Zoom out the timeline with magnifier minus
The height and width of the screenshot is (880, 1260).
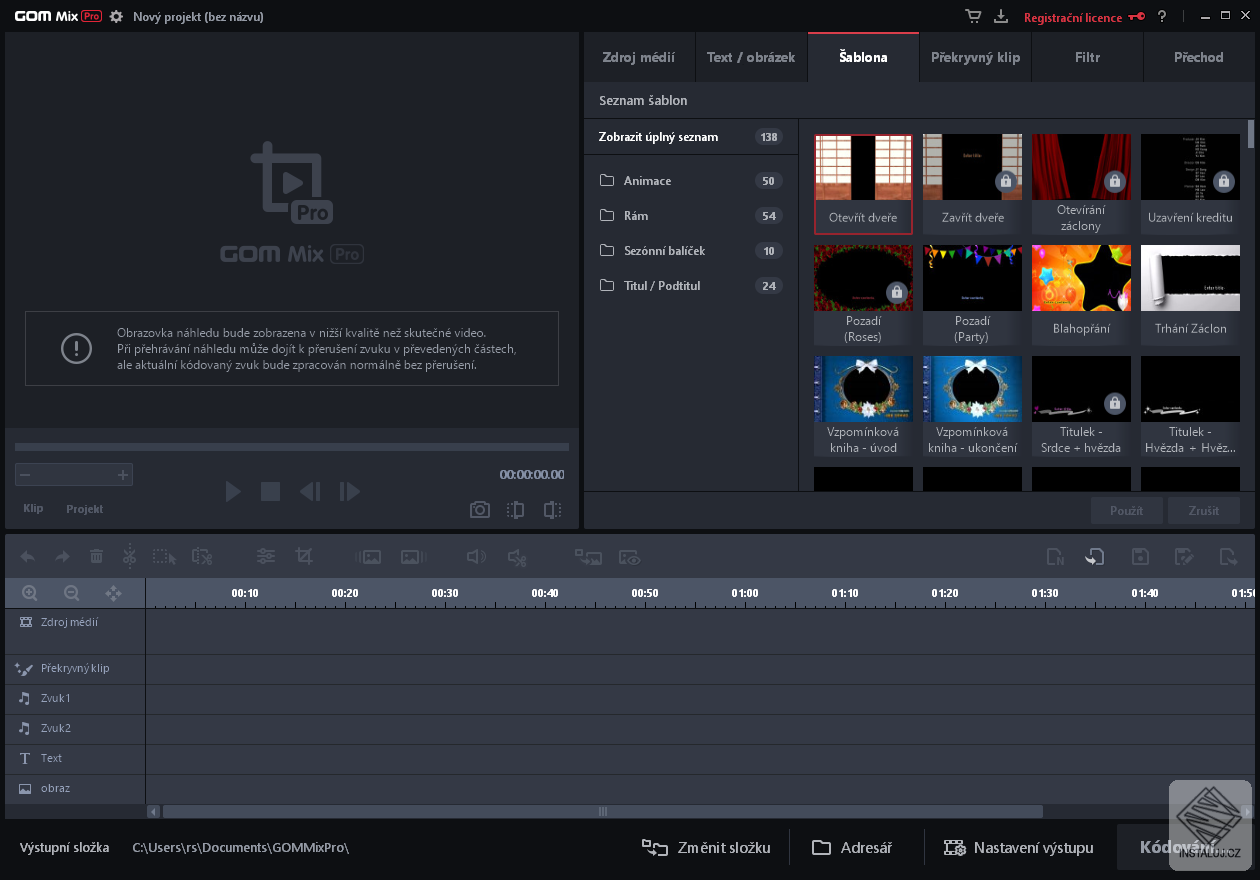tap(72, 593)
